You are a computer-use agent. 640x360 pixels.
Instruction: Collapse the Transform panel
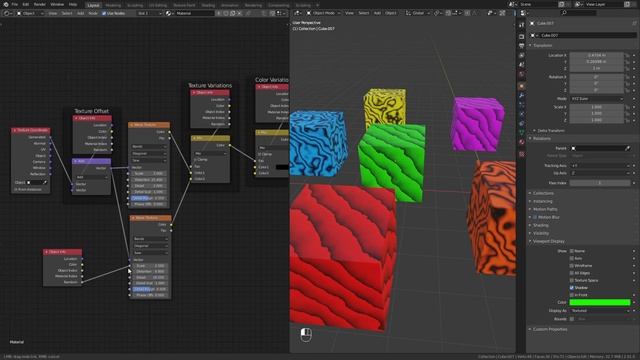coord(543,45)
